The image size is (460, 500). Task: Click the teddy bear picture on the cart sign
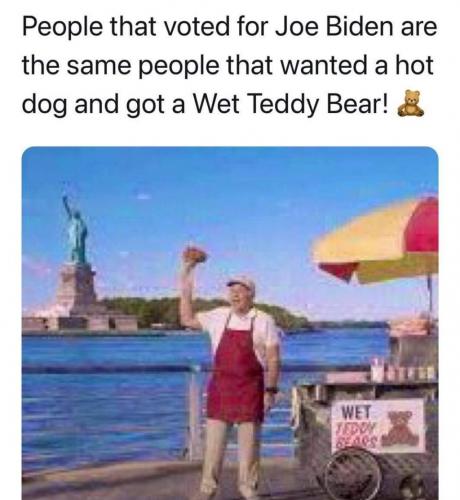[400, 428]
